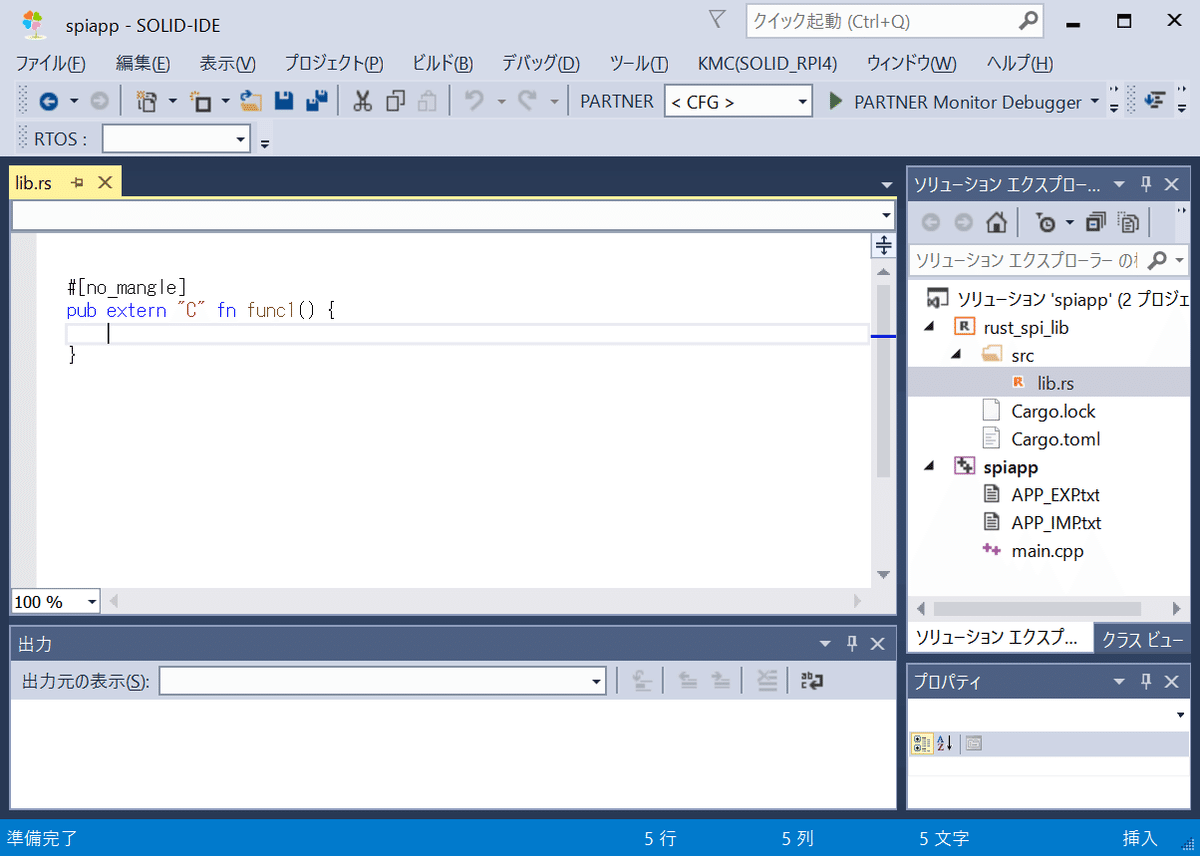
Task: Click the Home icon in Solution Explorer
Action: (995, 222)
